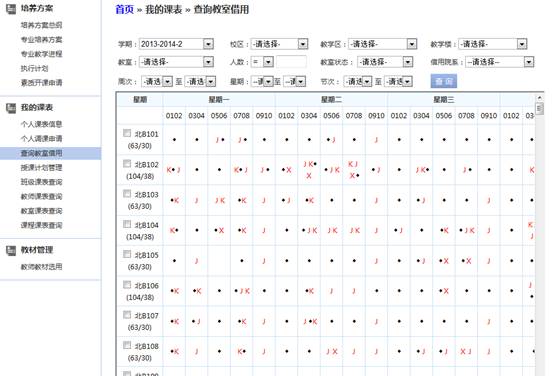The image size is (554, 376).
Task: Open 个人调课申请 in the sidebar
Action: coord(41,139)
